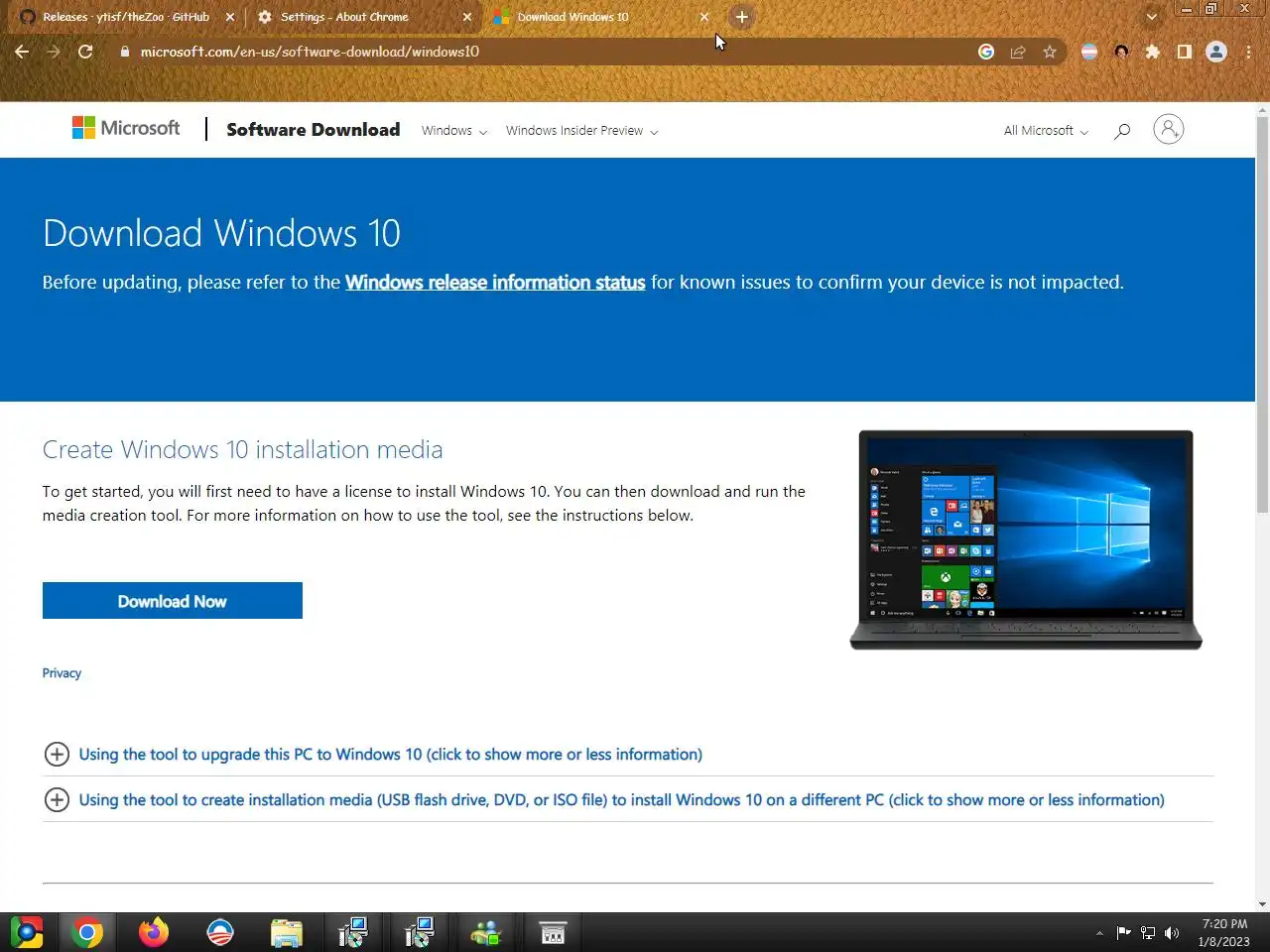Close the Settings - About Chrome tab
The width and height of the screenshot is (1270, 952).
[467, 17]
